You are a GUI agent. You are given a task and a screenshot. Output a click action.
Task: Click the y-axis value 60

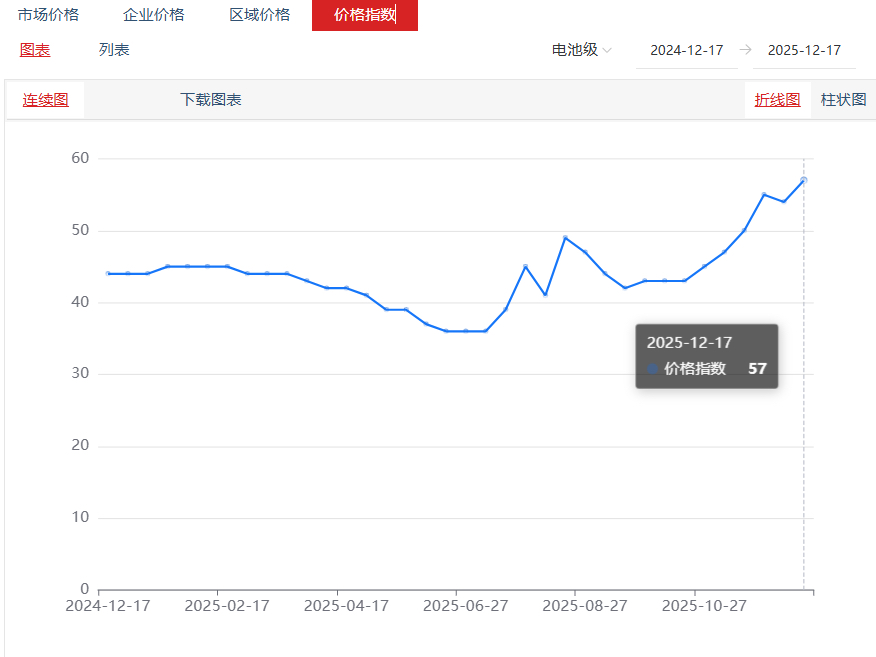[80, 158]
